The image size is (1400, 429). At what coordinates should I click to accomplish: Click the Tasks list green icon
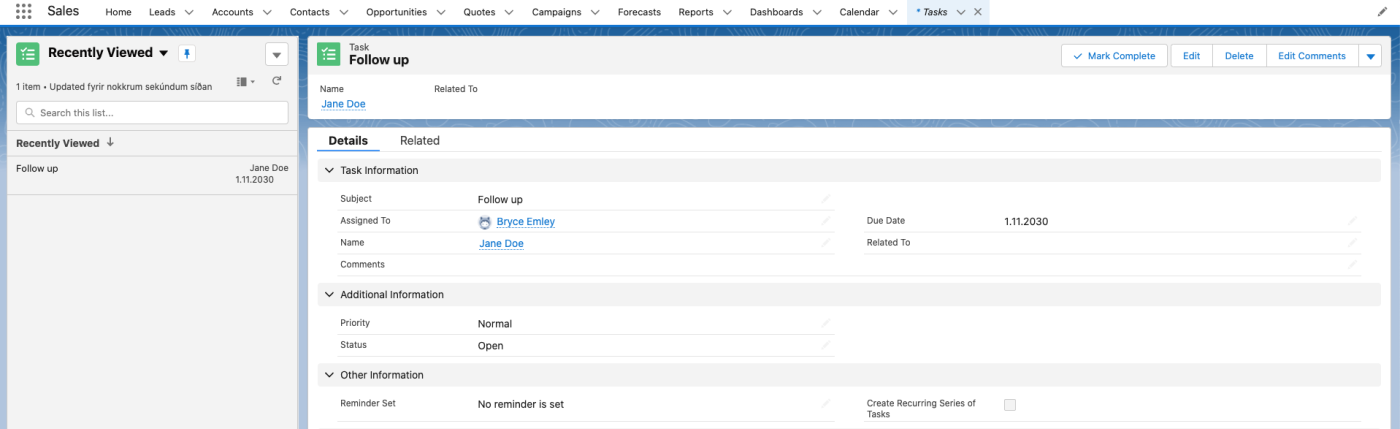tap(28, 54)
